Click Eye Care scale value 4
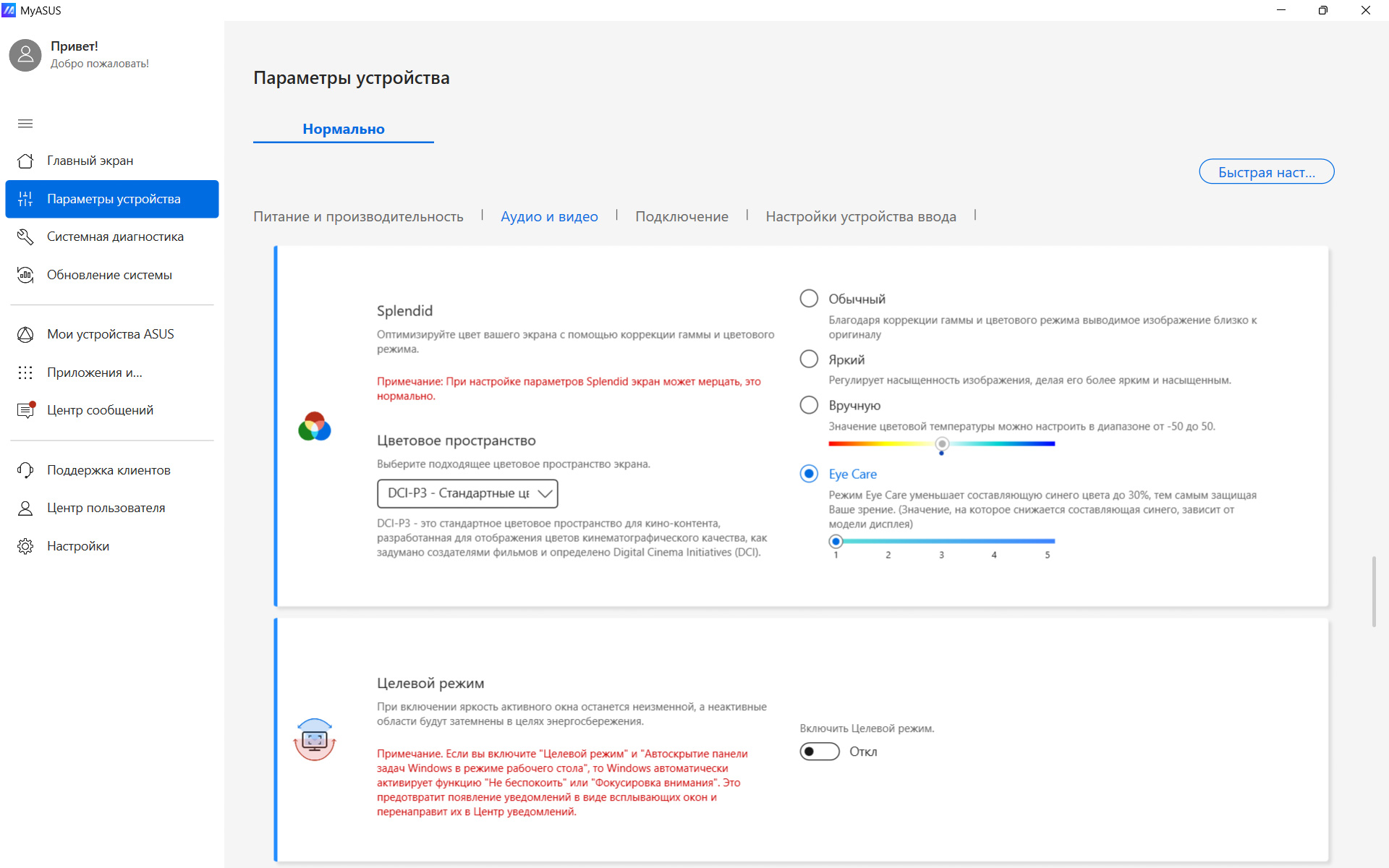Viewport: 1389px width, 868px height. [x=994, y=555]
